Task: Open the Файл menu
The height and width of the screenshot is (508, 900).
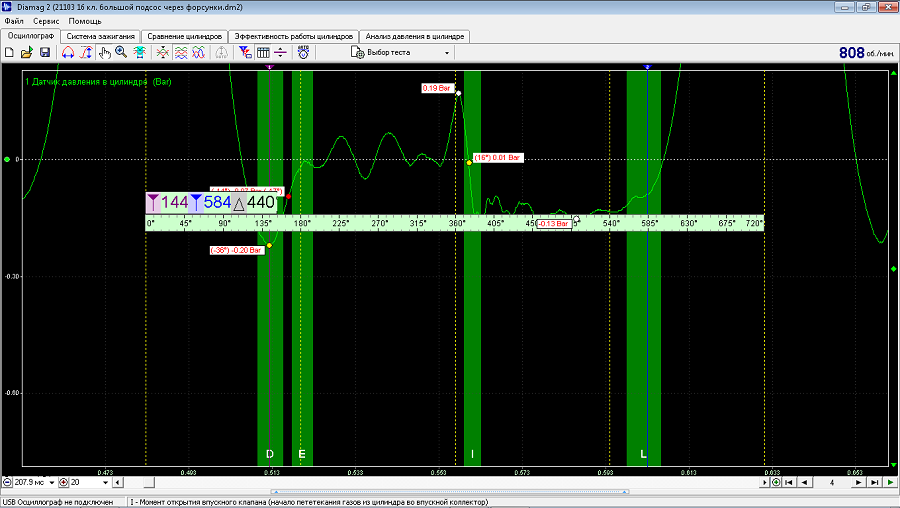Action: (x=14, y=21)
